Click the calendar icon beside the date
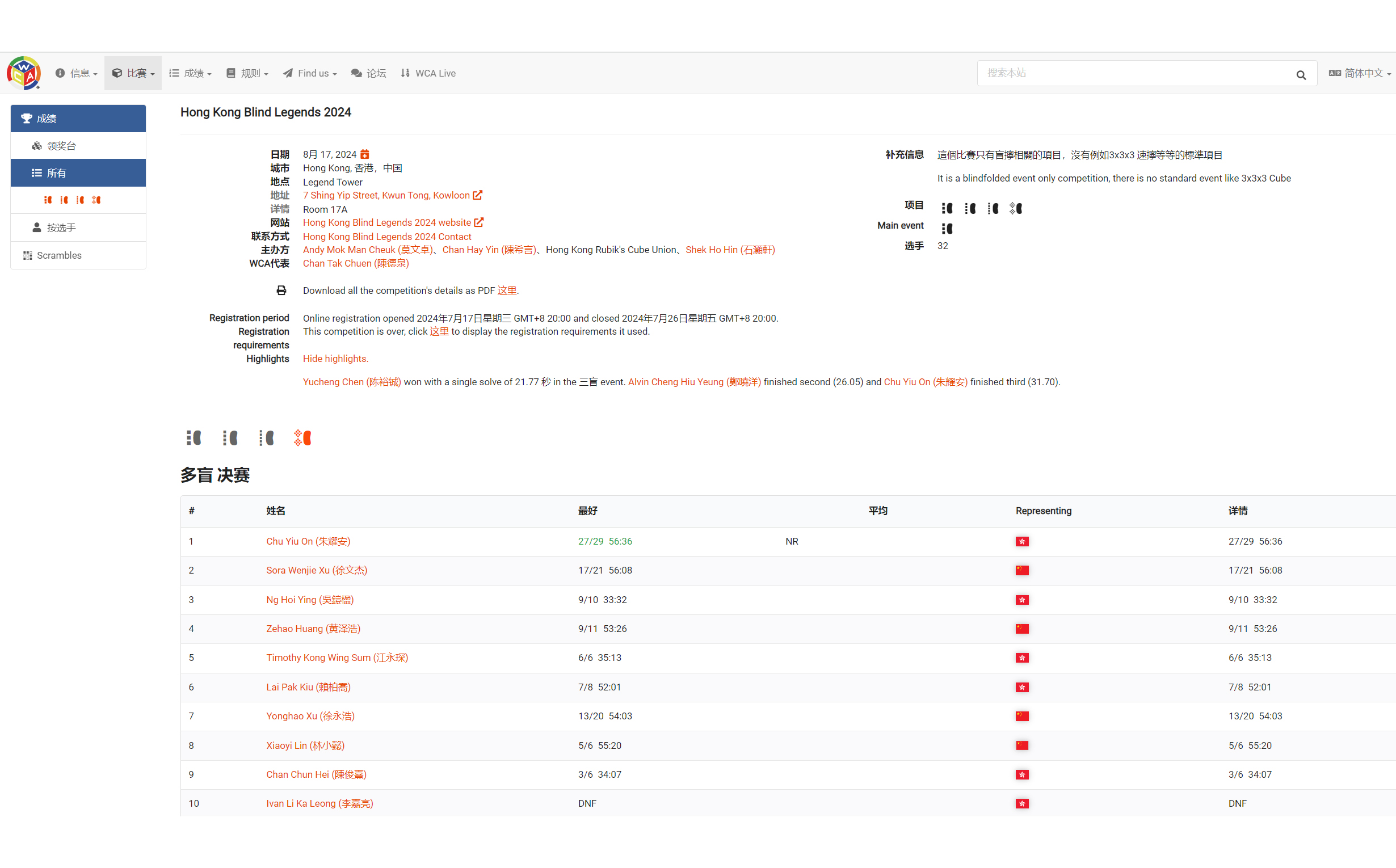Viewport: 1396px width, 868px height. click(x=365, y=154)
